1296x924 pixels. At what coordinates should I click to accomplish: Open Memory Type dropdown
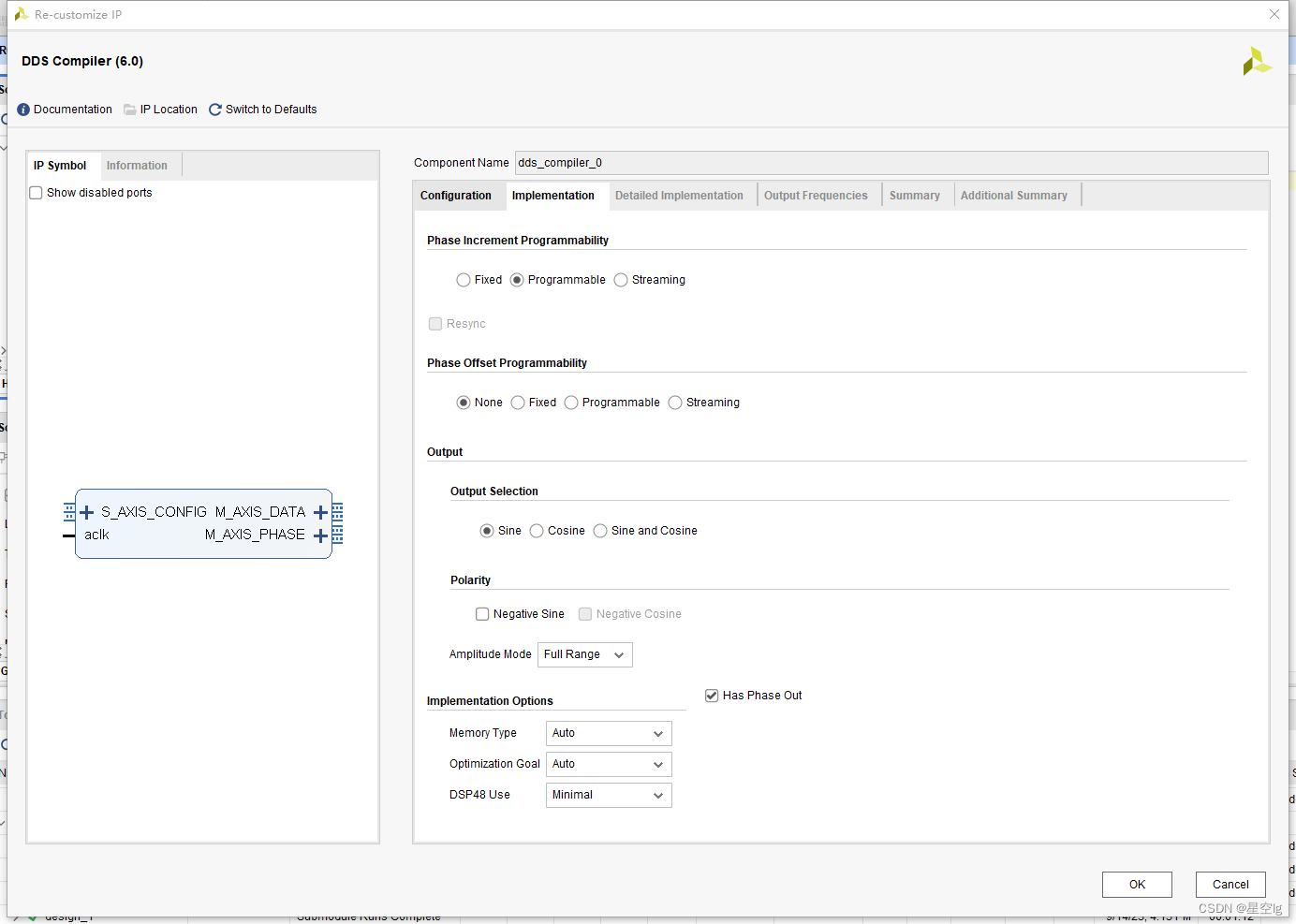pyautogui.click(x=609, y=733)
